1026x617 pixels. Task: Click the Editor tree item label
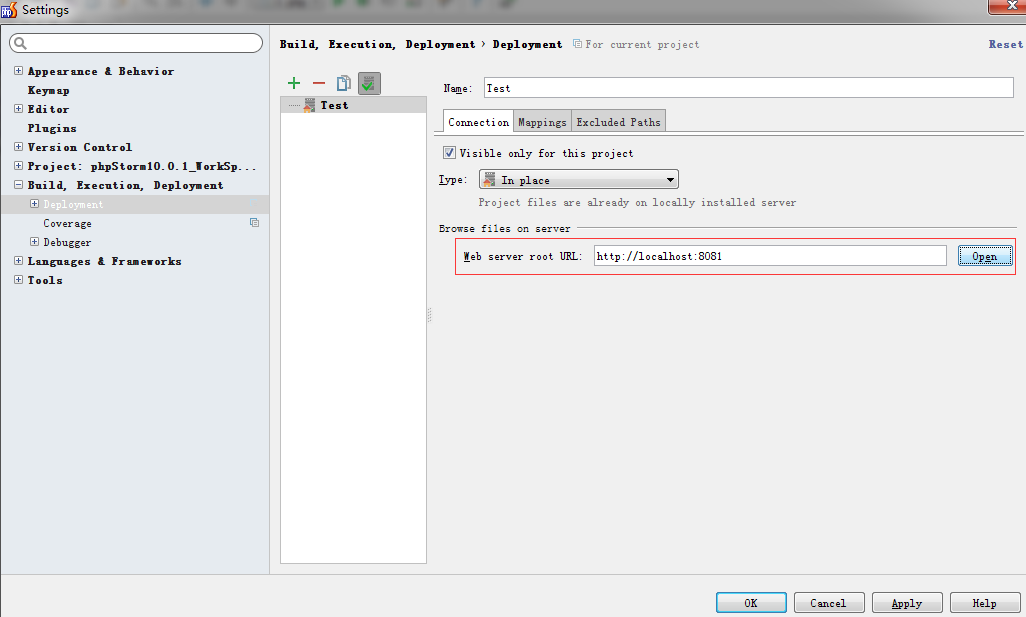coord(48,109)
